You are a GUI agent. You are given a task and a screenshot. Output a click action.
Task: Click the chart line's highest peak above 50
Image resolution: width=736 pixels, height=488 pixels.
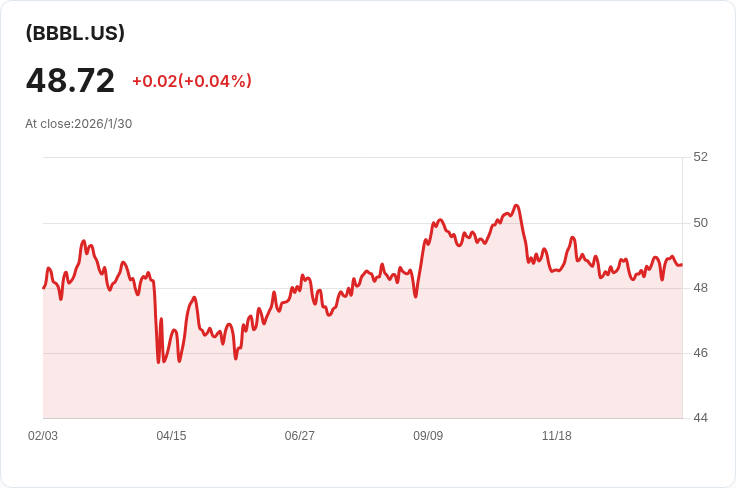516,206
